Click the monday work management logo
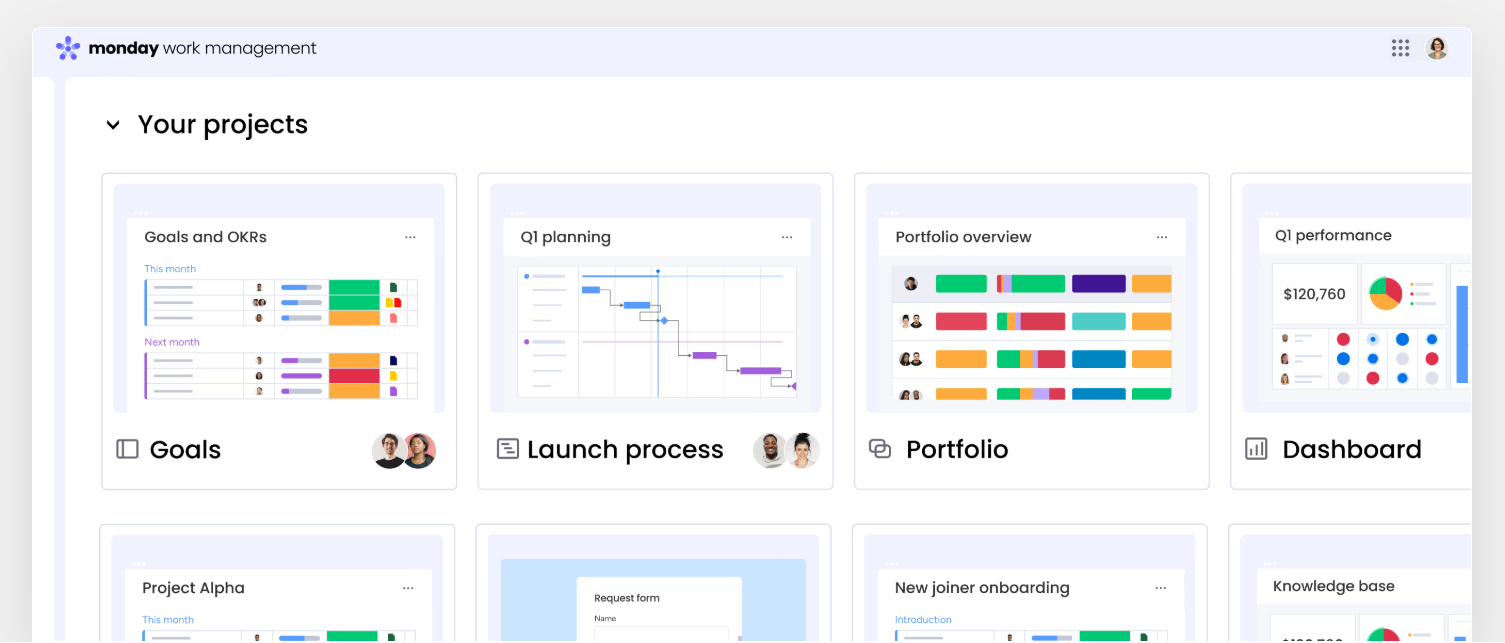Viewport: 1505px width, 643px height. click(x=186, y=48)
